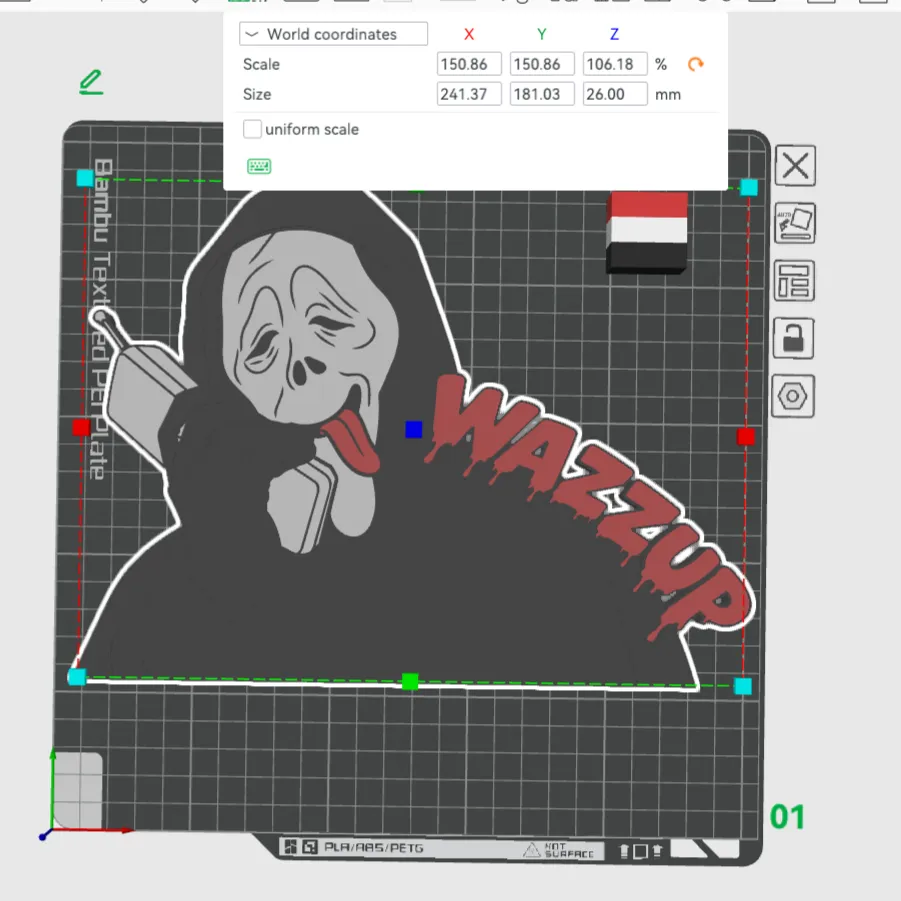Edit the Scale Z value 106.18
Screen dimensions: 901x901
coord(615,64)
